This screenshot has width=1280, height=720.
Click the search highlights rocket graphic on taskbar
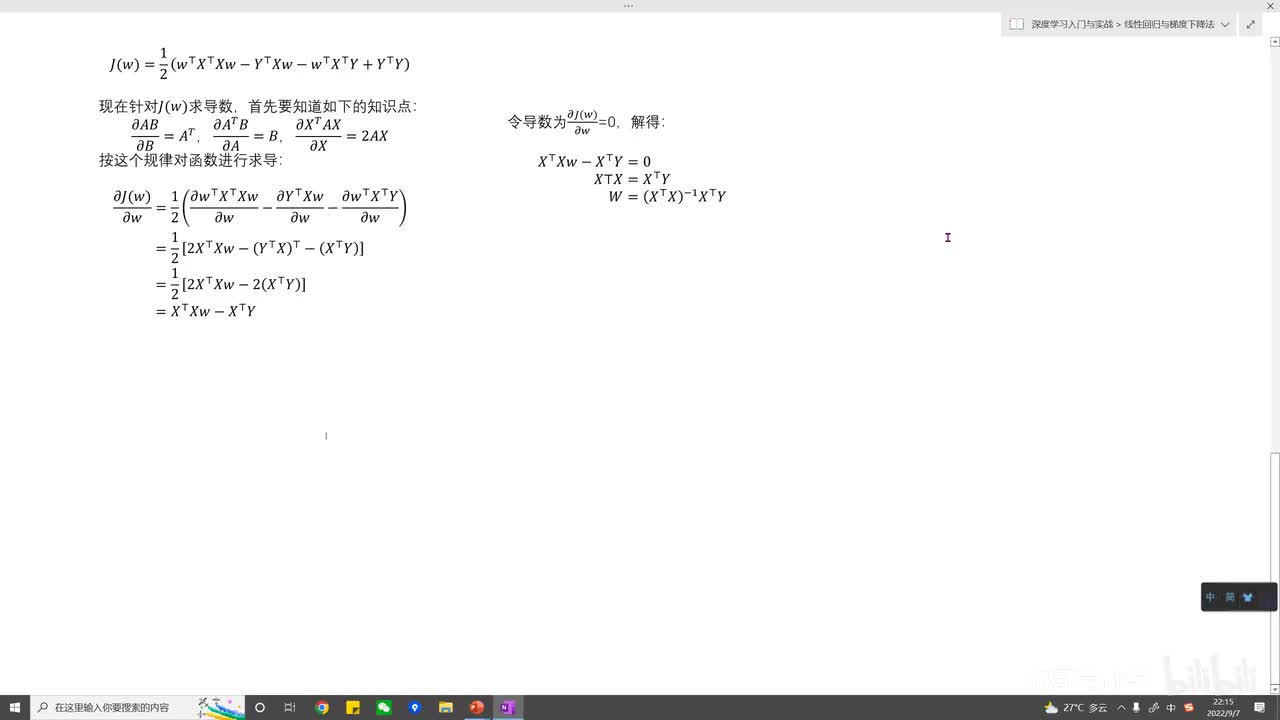221,707
